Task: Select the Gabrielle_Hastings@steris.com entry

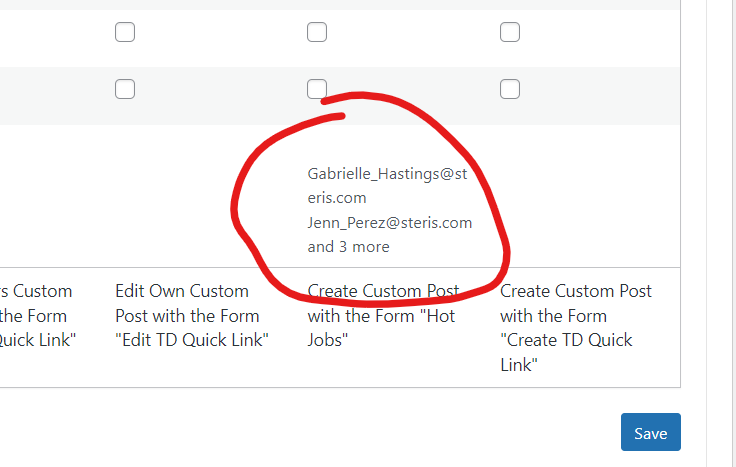Action: click(x=387, y=186)
